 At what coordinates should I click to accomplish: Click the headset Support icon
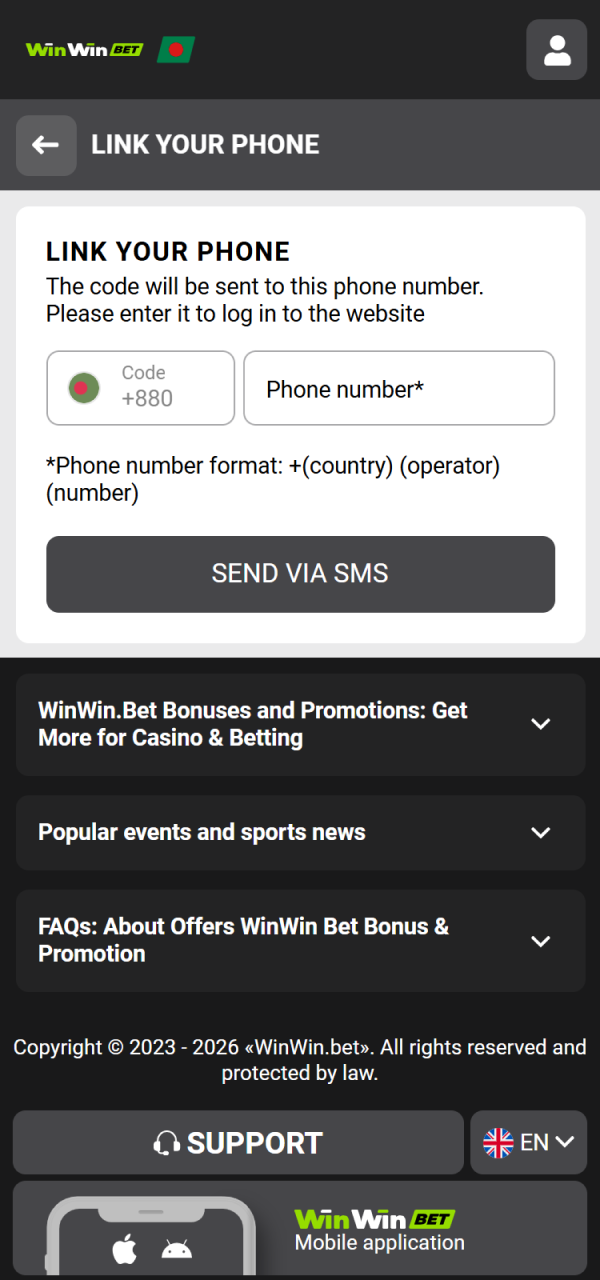click(171, 1142)
